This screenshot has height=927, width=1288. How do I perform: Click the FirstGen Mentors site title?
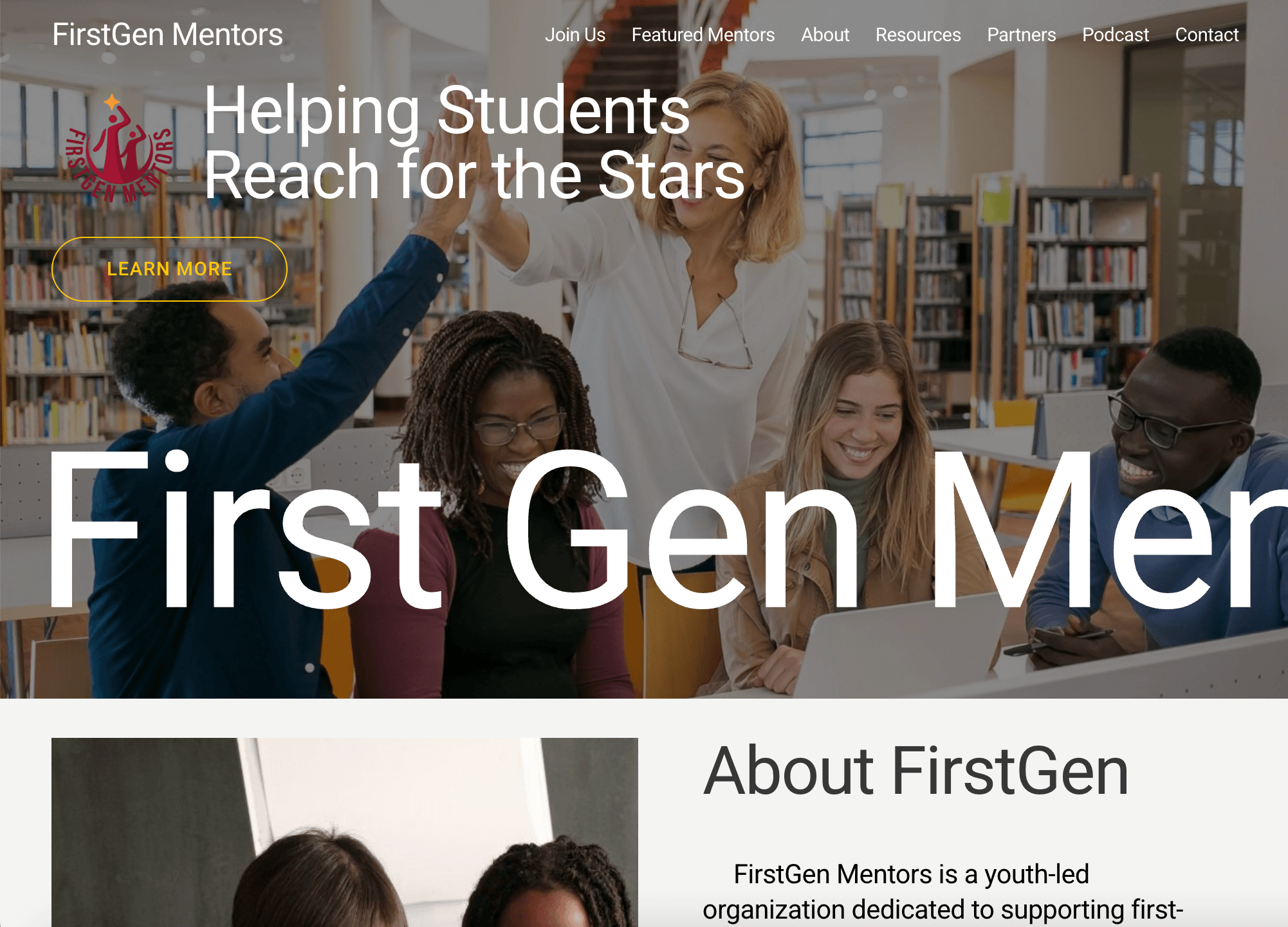click(167, 35)
